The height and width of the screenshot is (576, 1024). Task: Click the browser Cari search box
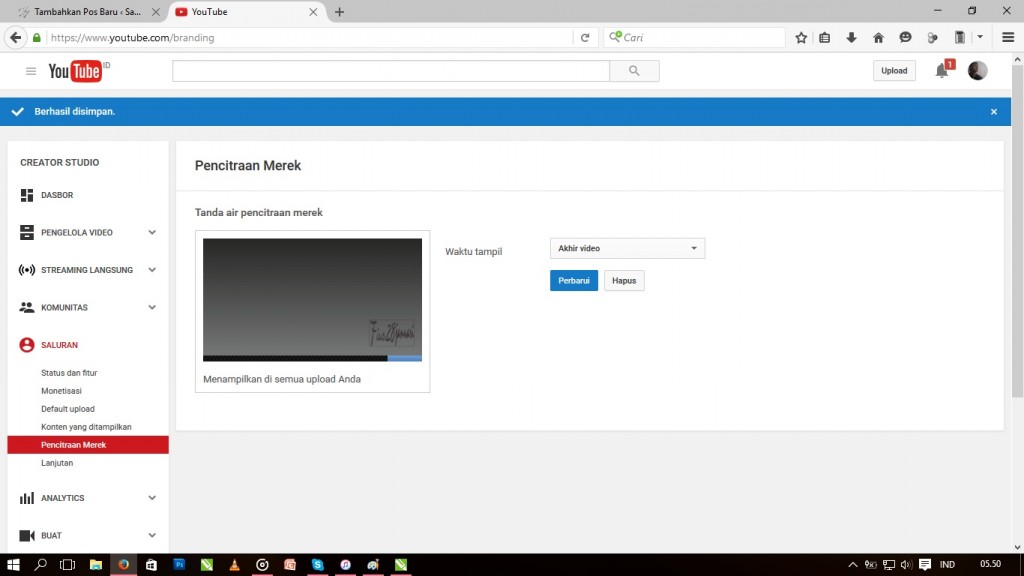[x=694, y=38]
